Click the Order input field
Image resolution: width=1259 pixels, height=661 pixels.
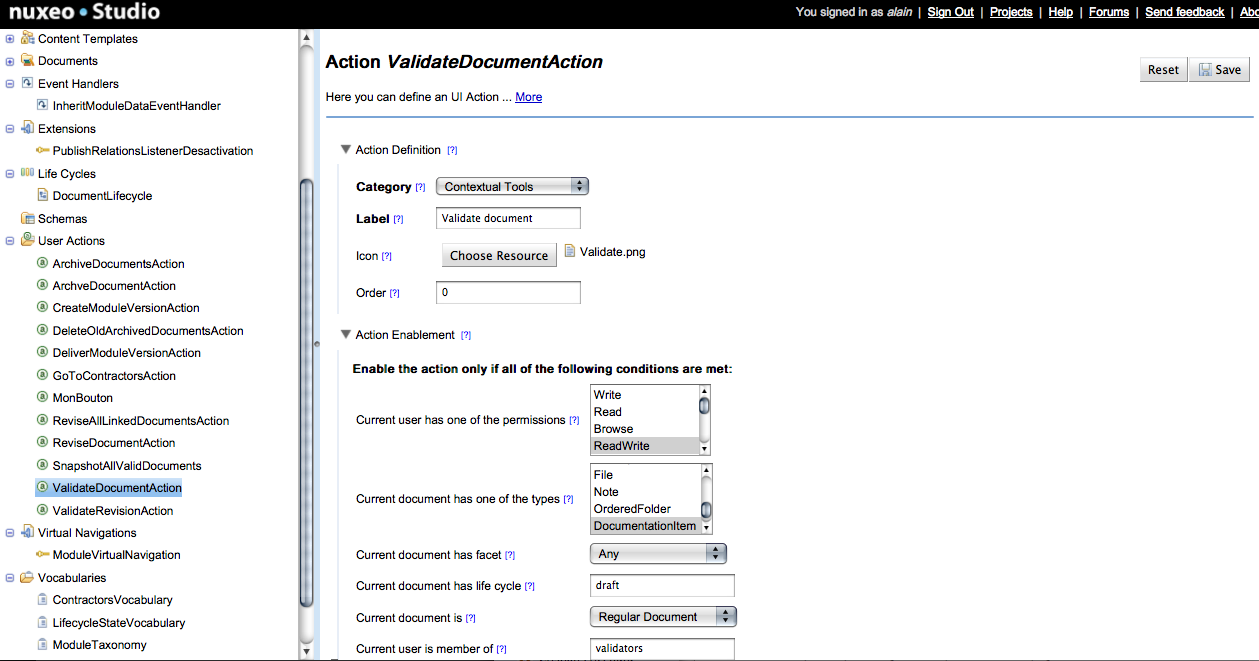[508, 292]
